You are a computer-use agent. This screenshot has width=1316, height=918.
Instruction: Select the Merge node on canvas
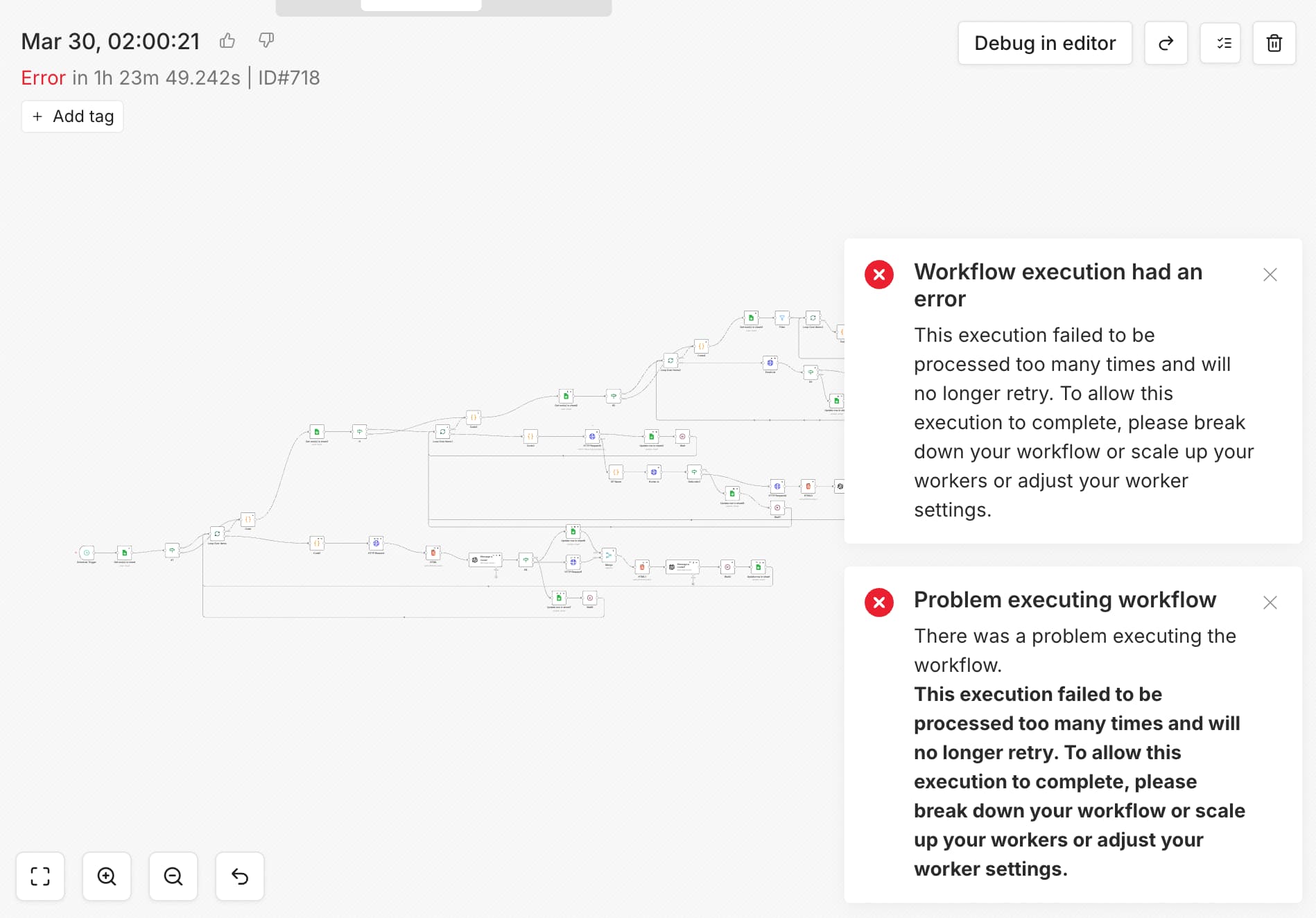(x=609, y=555)
